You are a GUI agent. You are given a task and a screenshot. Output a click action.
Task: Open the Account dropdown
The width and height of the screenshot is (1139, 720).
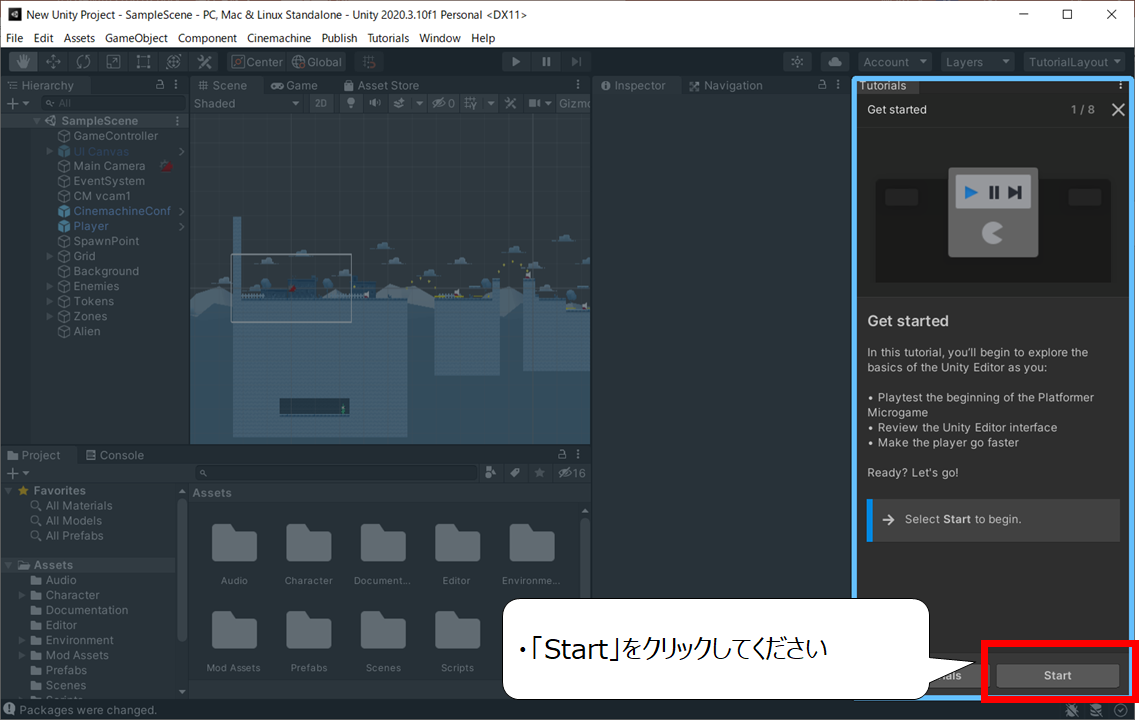[893, 62]
